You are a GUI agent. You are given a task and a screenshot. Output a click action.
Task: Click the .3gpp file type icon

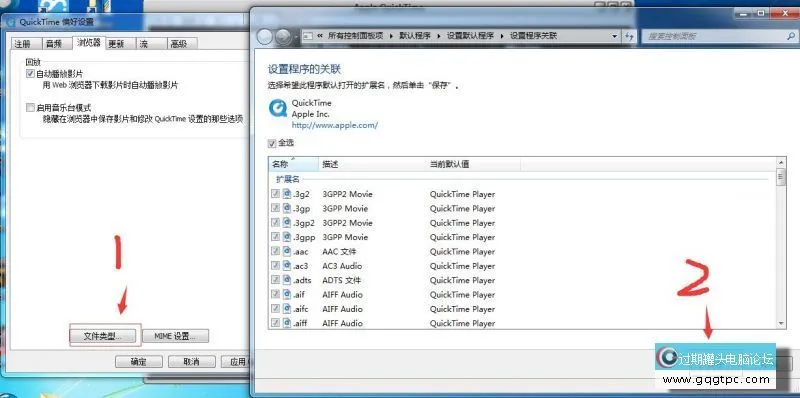[287, 237]
